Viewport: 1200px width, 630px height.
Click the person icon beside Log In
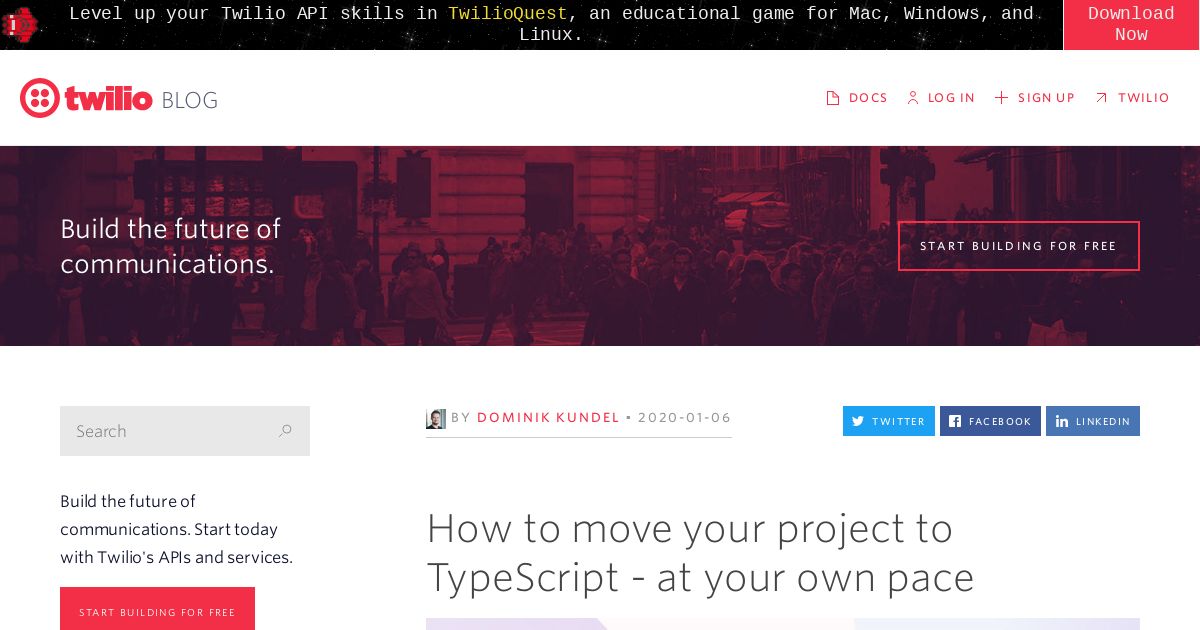tap(913, 98)
